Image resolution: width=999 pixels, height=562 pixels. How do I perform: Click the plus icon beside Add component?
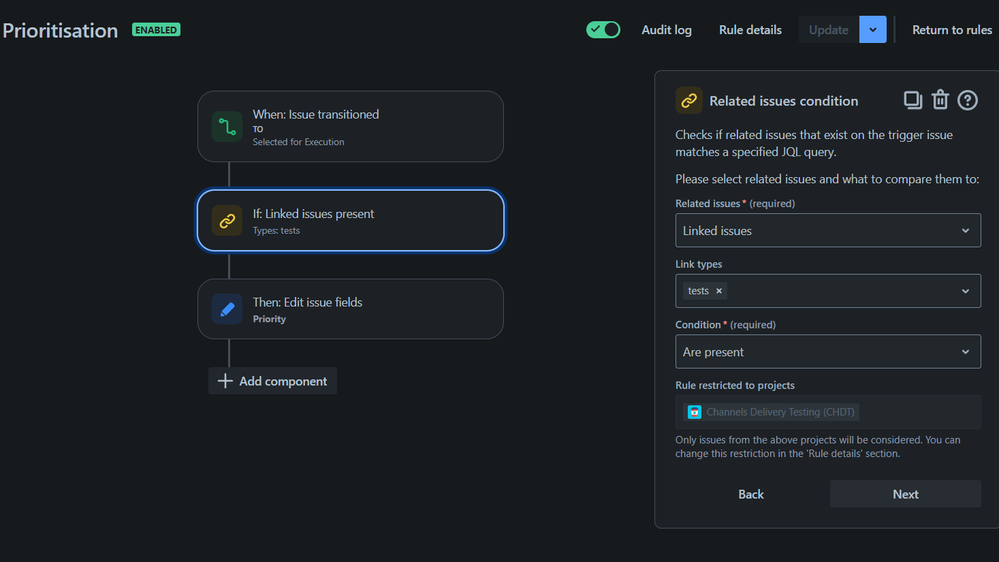tap(225, 381)
